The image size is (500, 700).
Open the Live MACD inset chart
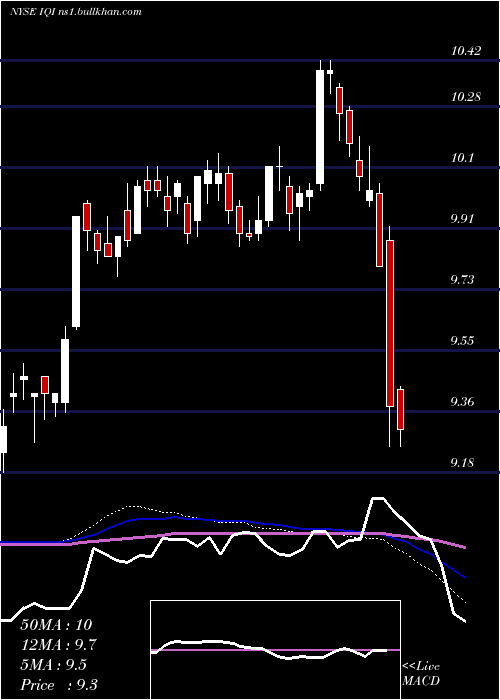pos(275,650)
